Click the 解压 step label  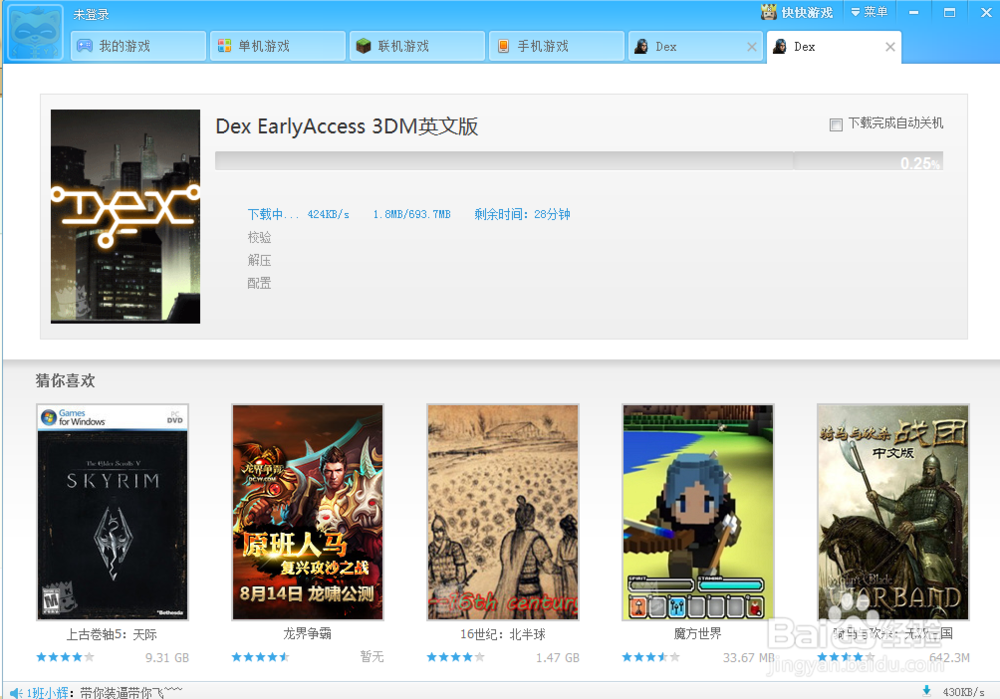(260, 260)
